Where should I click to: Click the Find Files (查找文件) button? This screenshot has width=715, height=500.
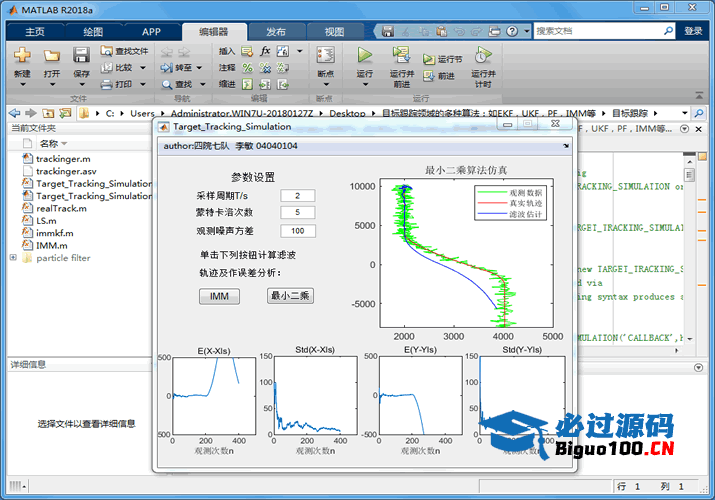point(124,51)
